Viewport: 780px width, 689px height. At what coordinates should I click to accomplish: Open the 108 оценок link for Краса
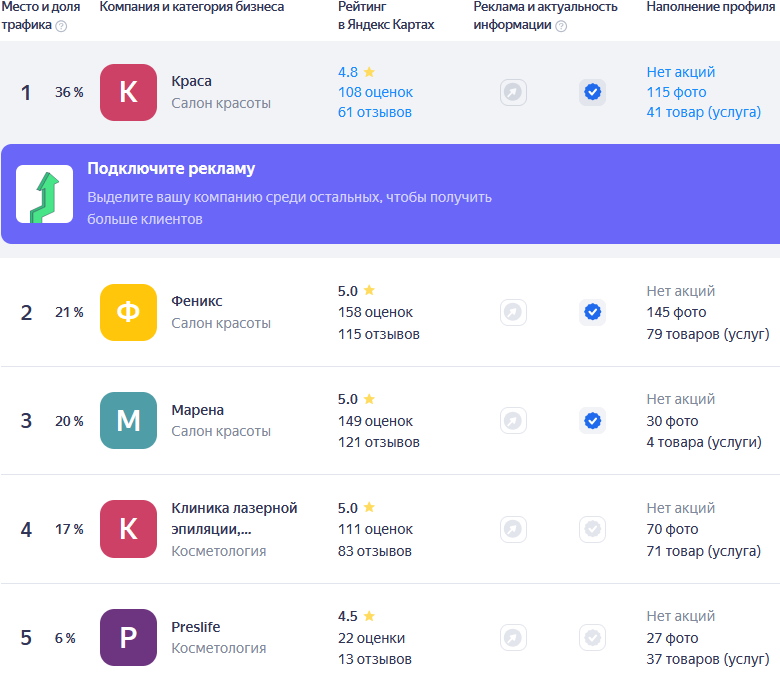375,92
